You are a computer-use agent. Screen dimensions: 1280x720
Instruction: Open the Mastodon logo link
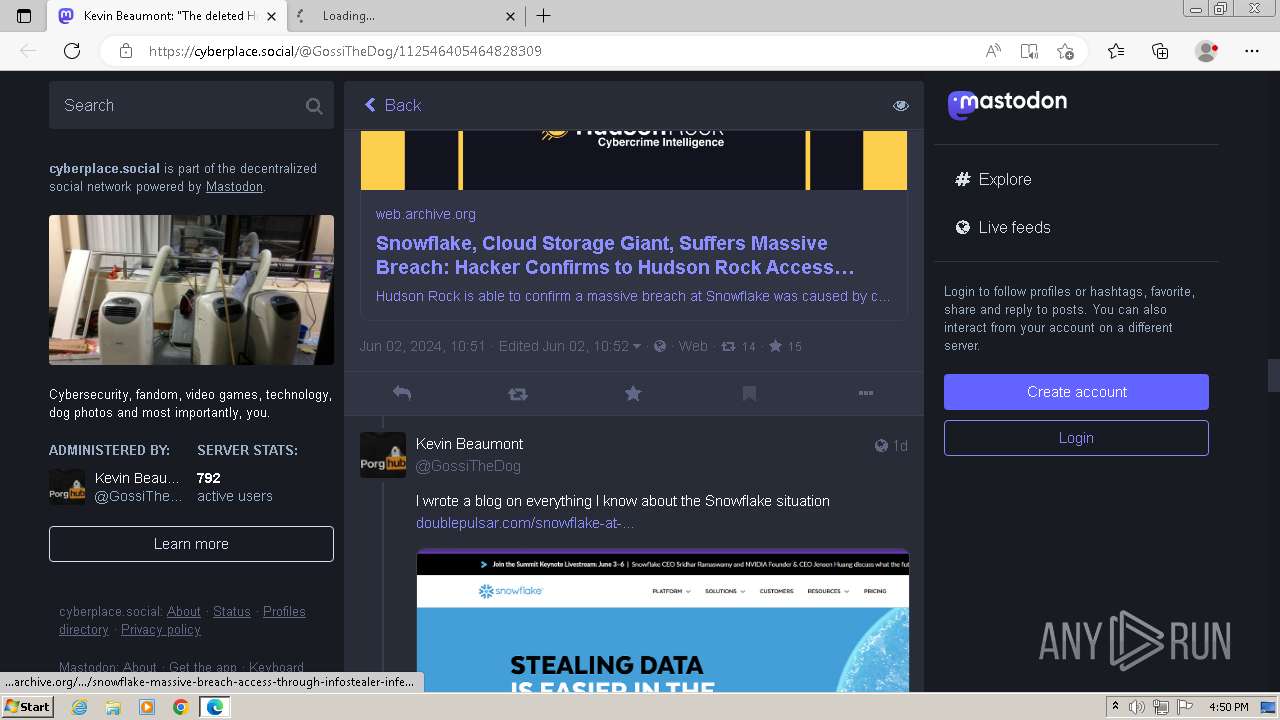click(x=1007, y=103)
